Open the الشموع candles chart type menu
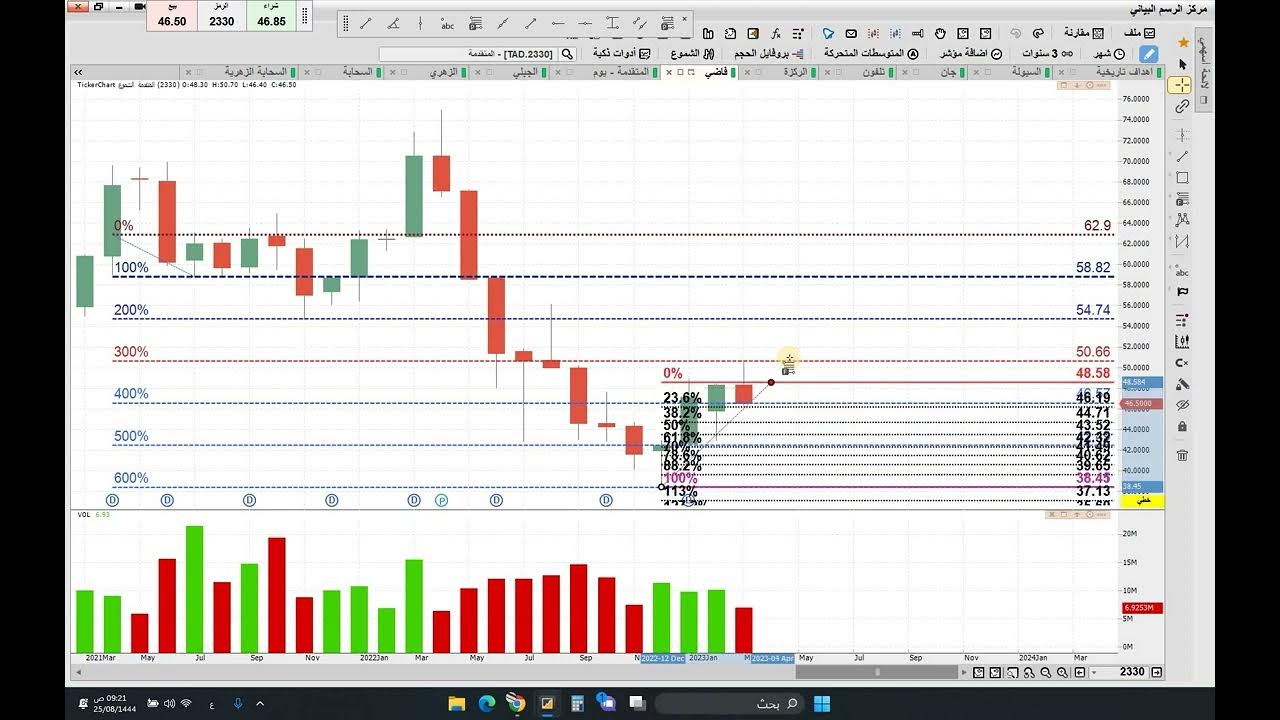Screen dimensions: 1280x720 691,53
